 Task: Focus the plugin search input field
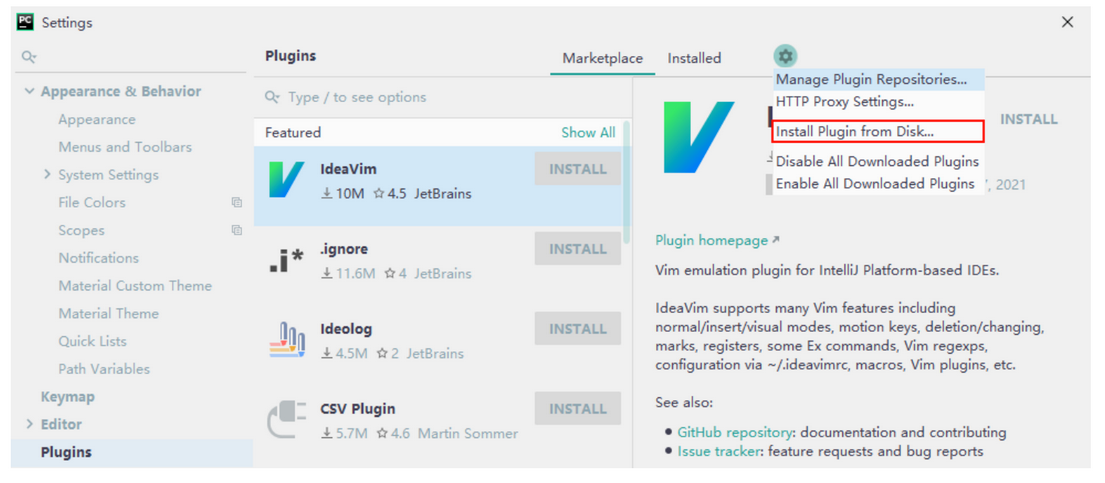440,97
